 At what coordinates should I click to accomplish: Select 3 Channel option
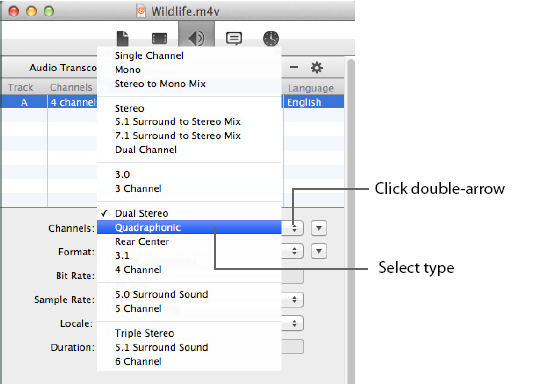[x=189, y=188]
